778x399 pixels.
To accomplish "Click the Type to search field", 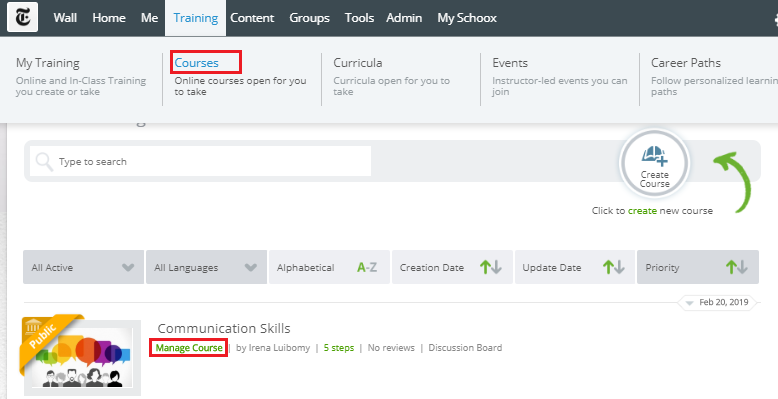I will coord(200,161).
